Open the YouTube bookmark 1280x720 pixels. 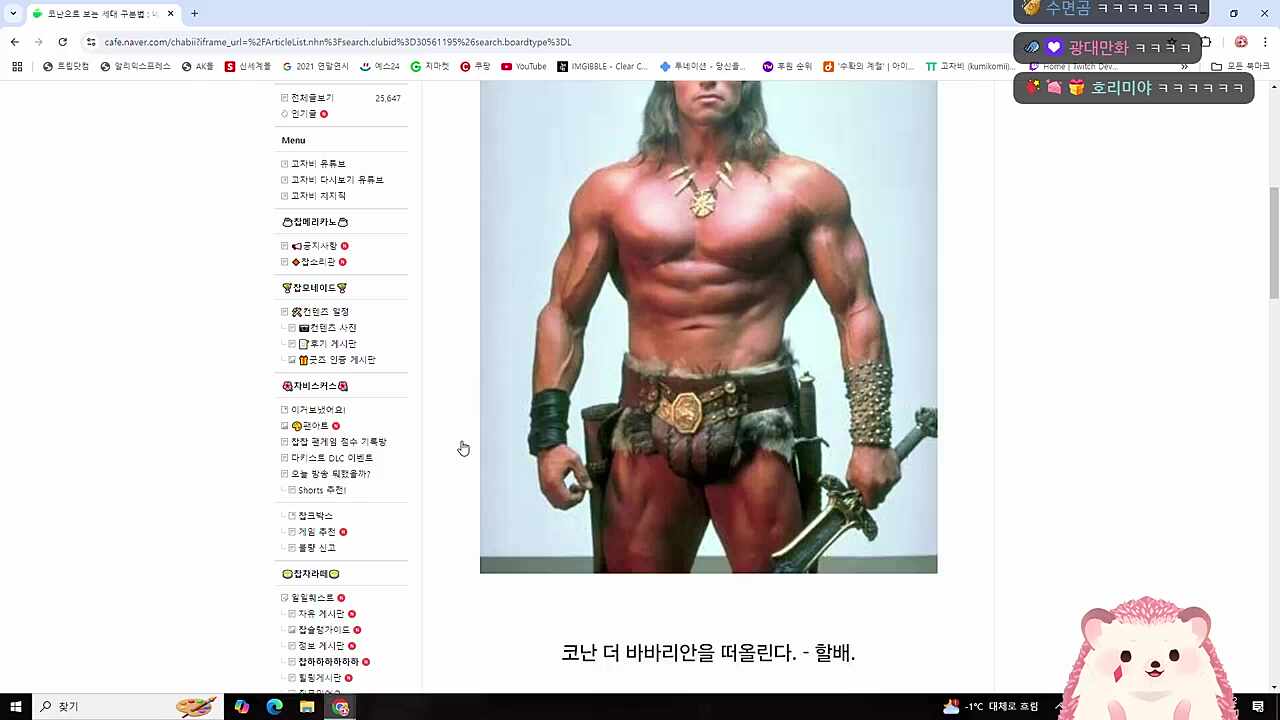(524, 67)
